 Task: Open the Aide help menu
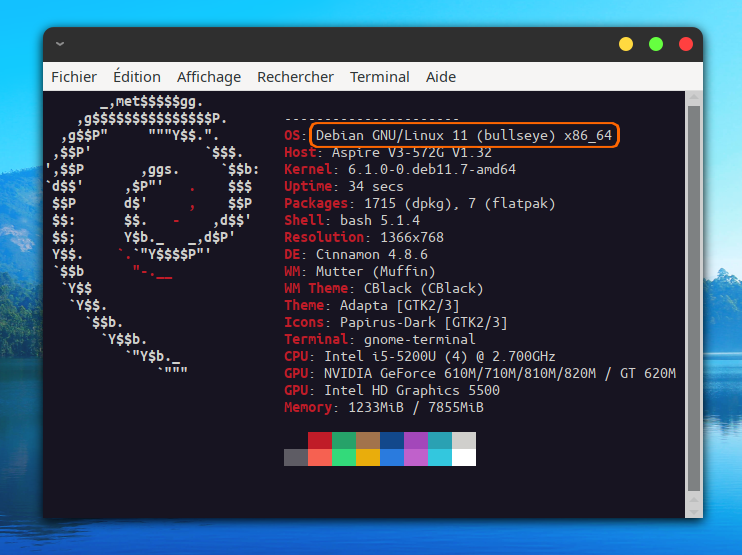(441, 77)
